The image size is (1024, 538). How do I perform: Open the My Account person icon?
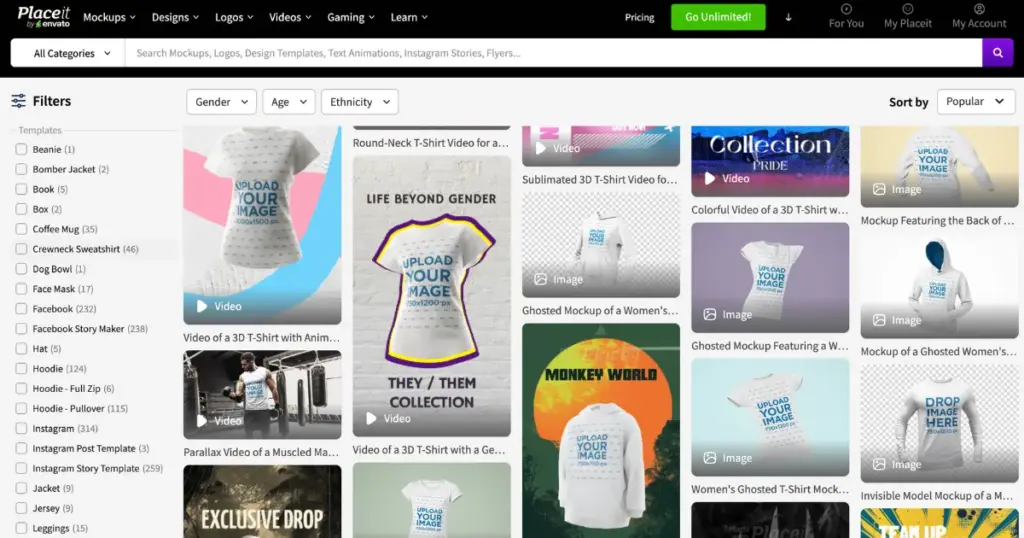tap(979, 9)
